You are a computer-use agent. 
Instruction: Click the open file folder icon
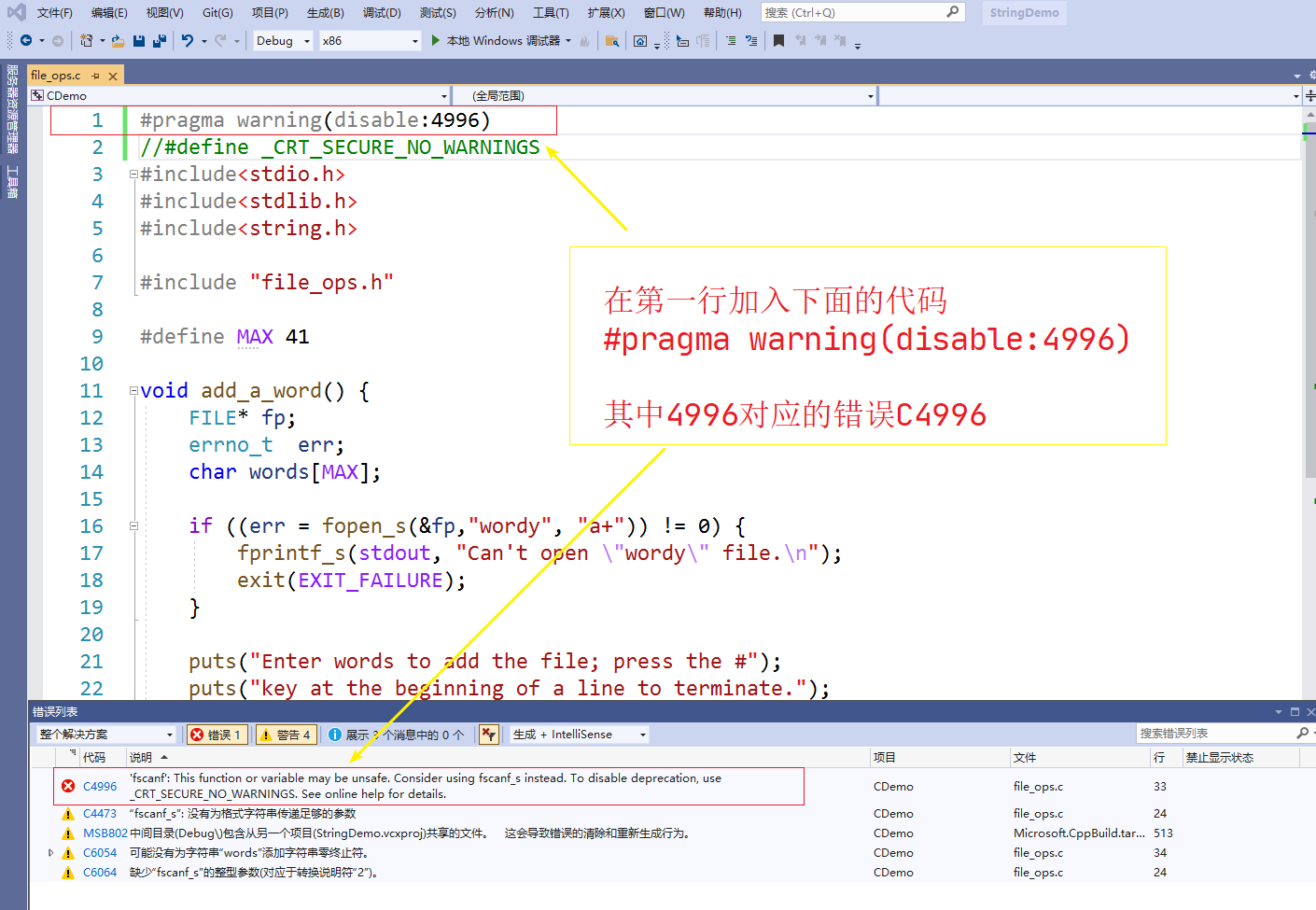[118, 40]
